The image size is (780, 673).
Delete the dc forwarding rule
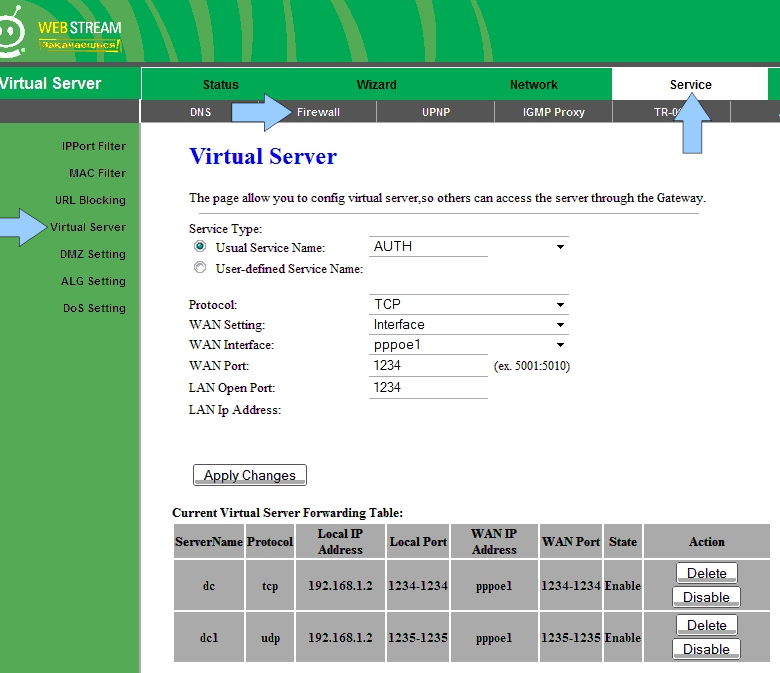[706, 573]
